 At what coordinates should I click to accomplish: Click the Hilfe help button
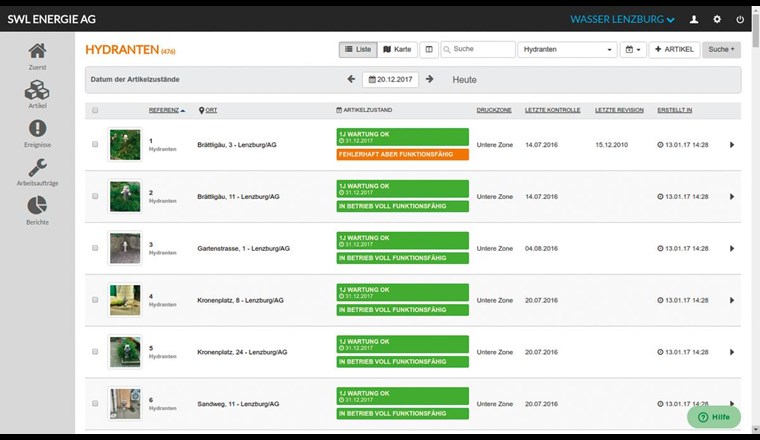[x=713, y=417]
